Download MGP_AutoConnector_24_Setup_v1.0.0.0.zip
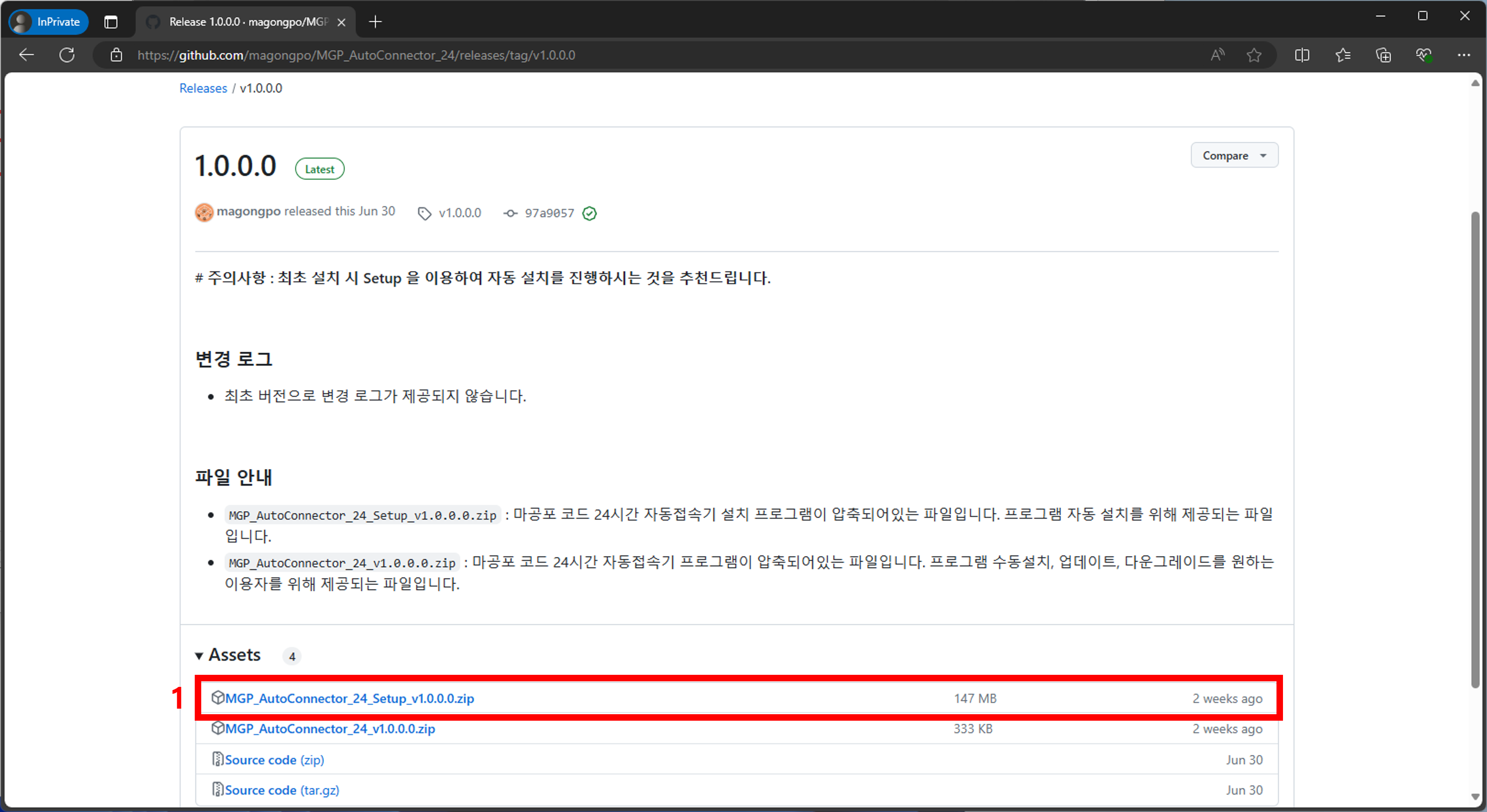This screenshot has height=812, width=1487. pos(350,698)
